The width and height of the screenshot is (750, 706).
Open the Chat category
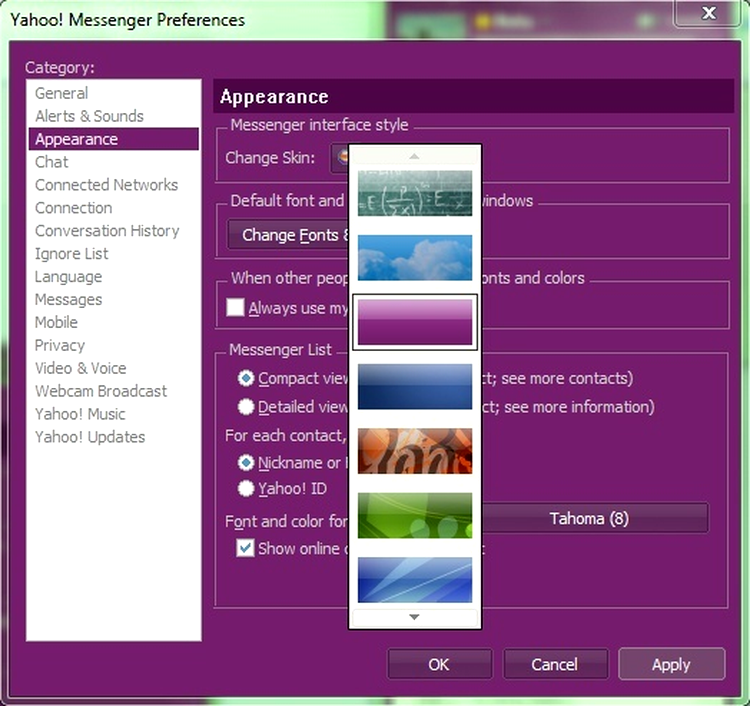(114, 162)
